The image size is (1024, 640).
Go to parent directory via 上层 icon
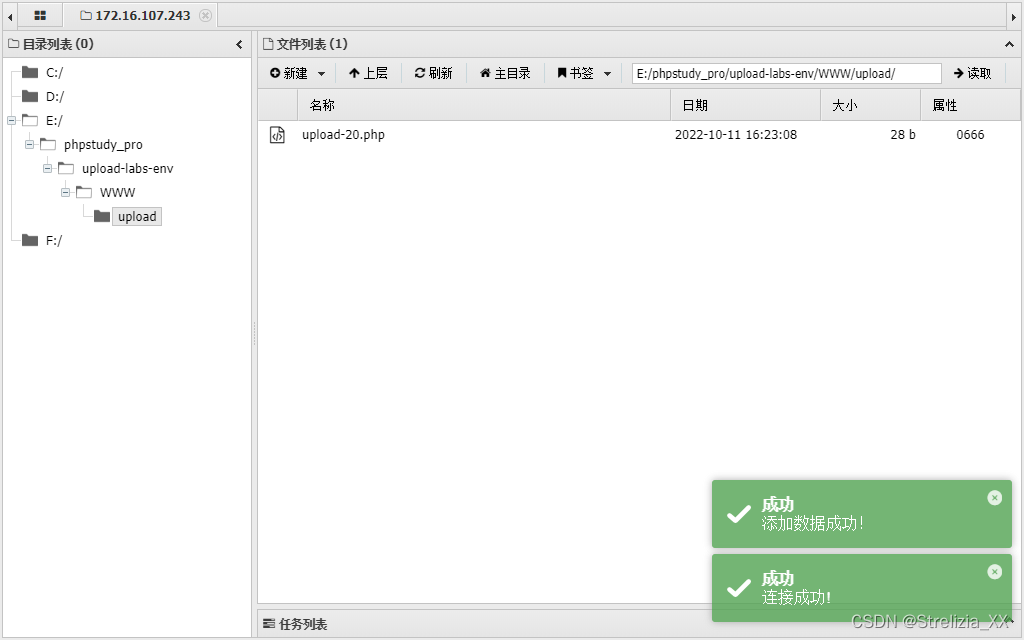(x=353, y=72)
